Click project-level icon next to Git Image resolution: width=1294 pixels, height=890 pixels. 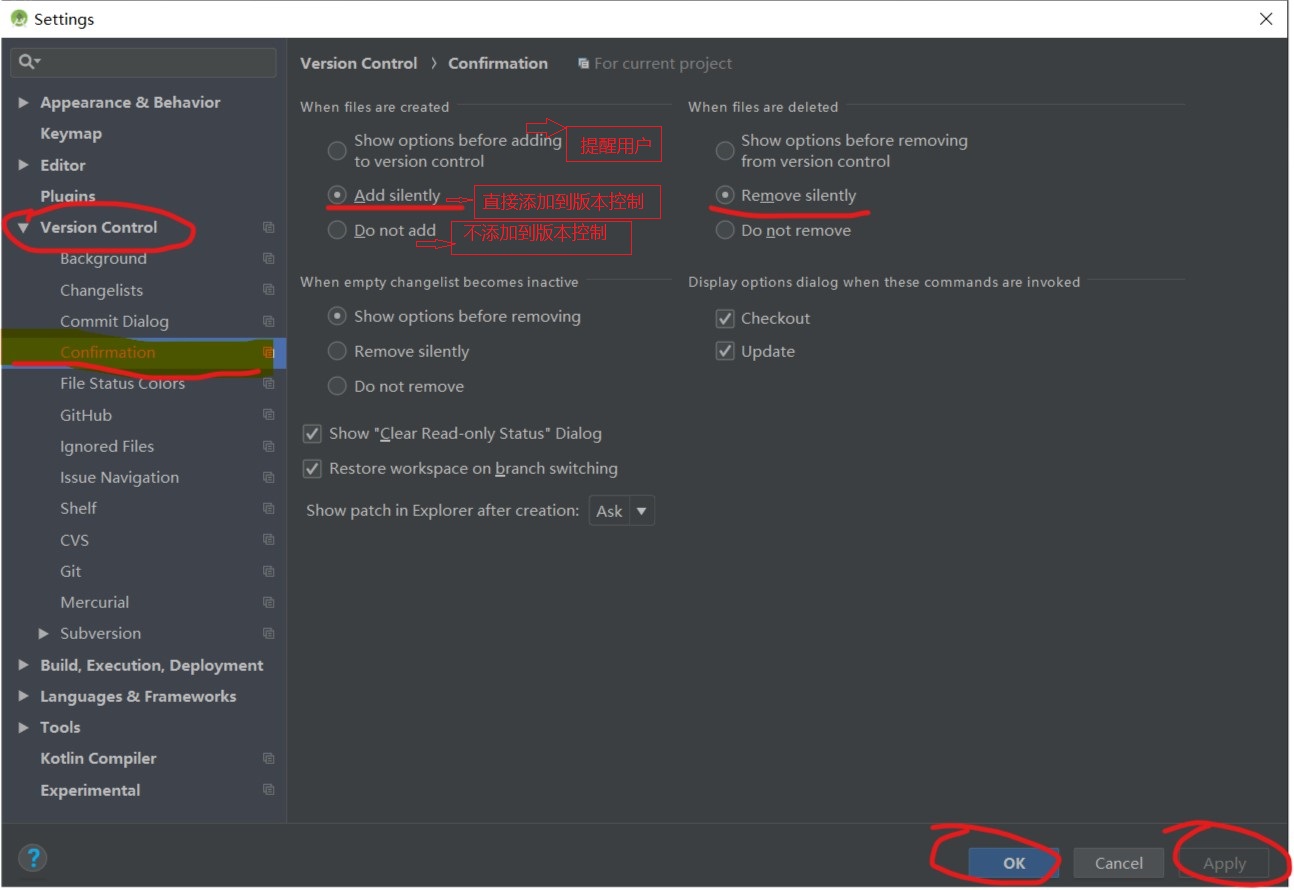point(268,571)
